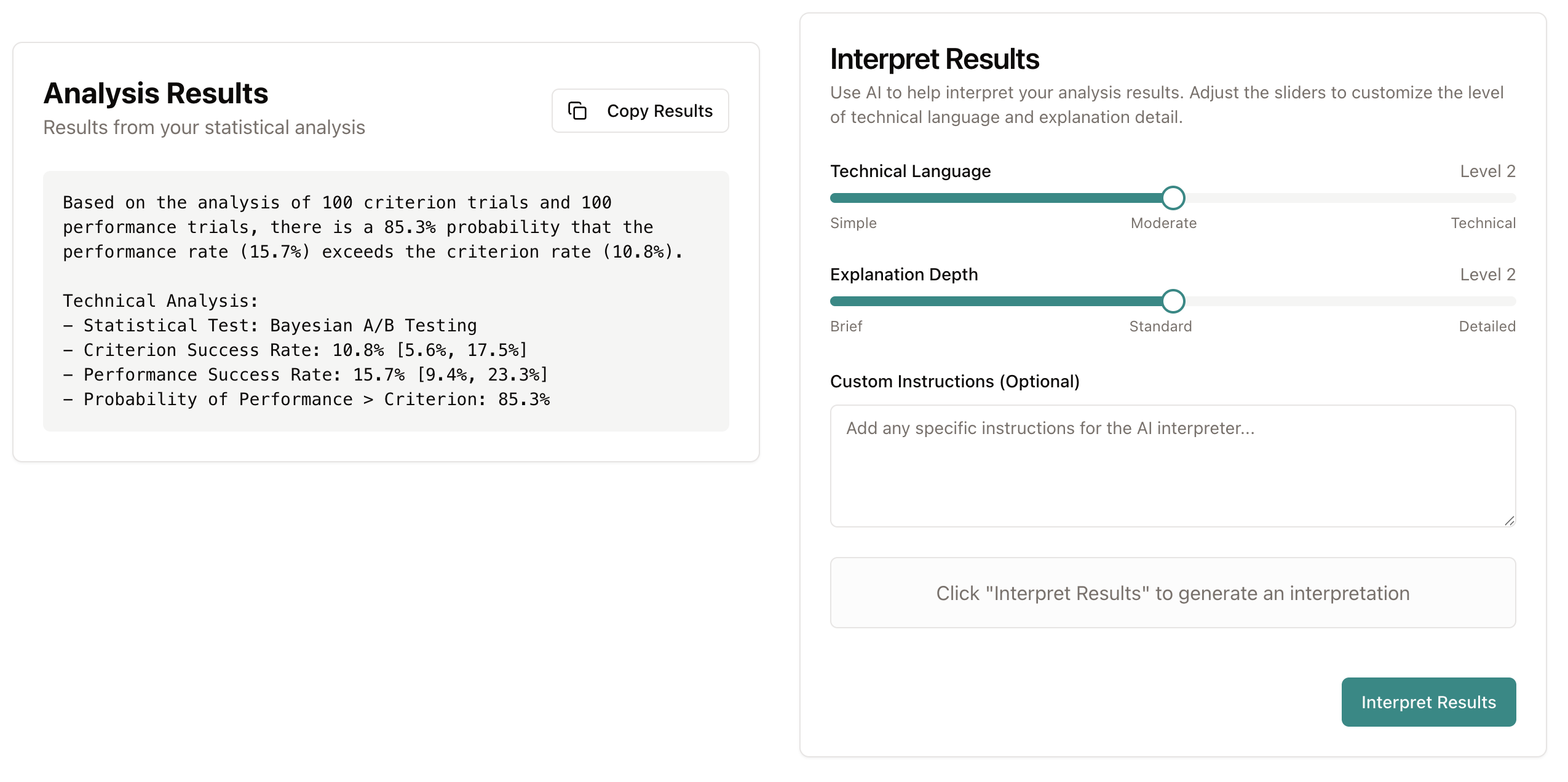This screenshot has height=782, width=1568.
Task: Grab the Technical Language slider handle
Action: (1173, 198)
